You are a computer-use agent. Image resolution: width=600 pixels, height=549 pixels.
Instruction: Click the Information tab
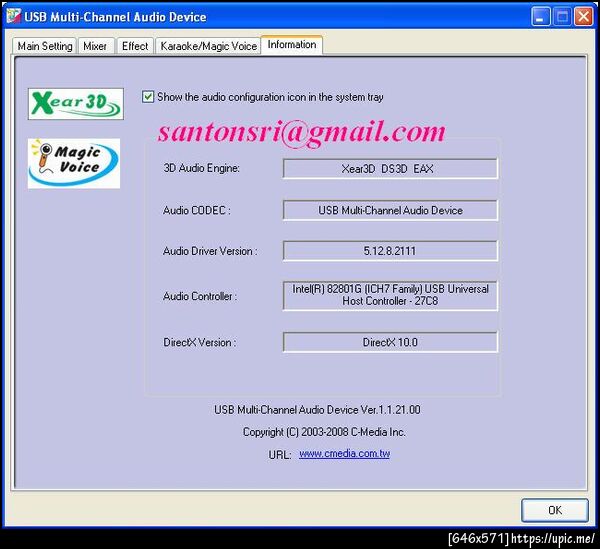(x=292, y=45)
